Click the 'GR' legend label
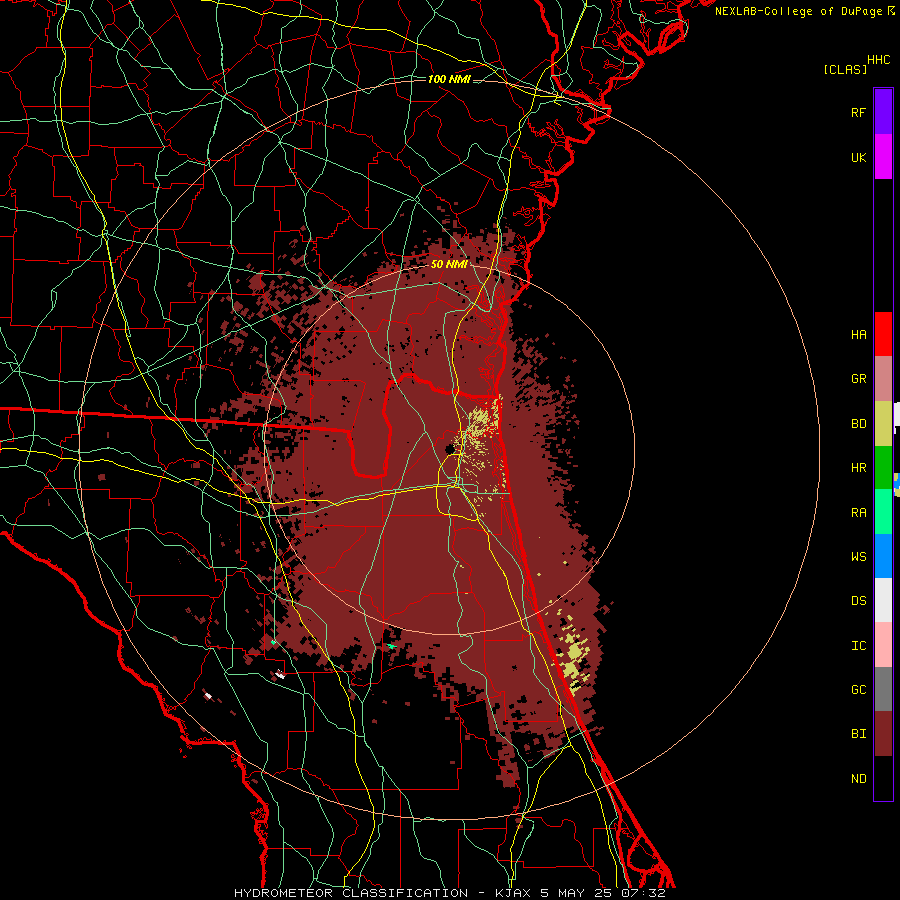Viewport: 900px width, 900px height. point(858,379)
